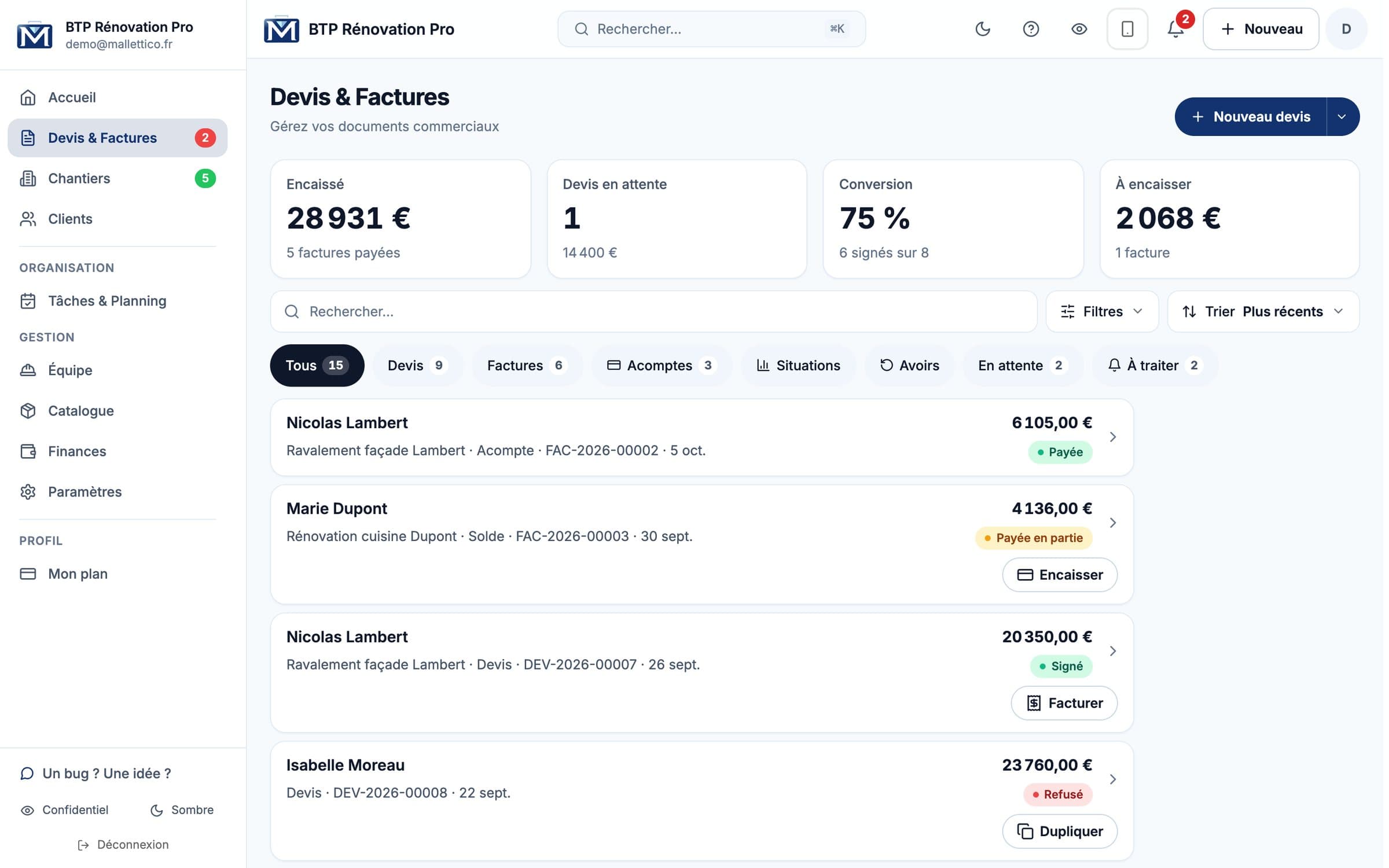Open Chantiers section in sidebar

tap(117, 178)
